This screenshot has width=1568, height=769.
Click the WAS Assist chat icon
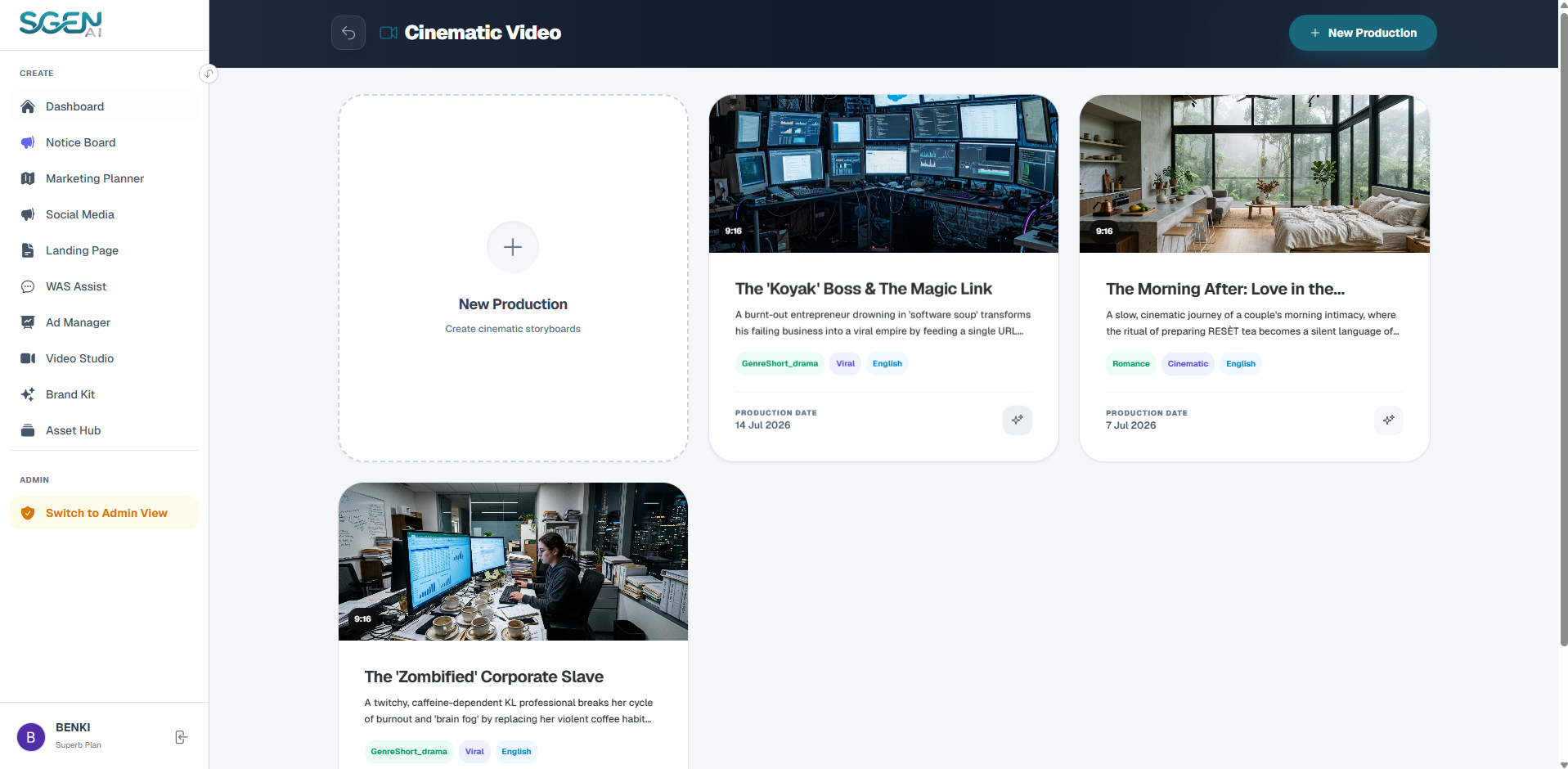(x=28, y=286)
